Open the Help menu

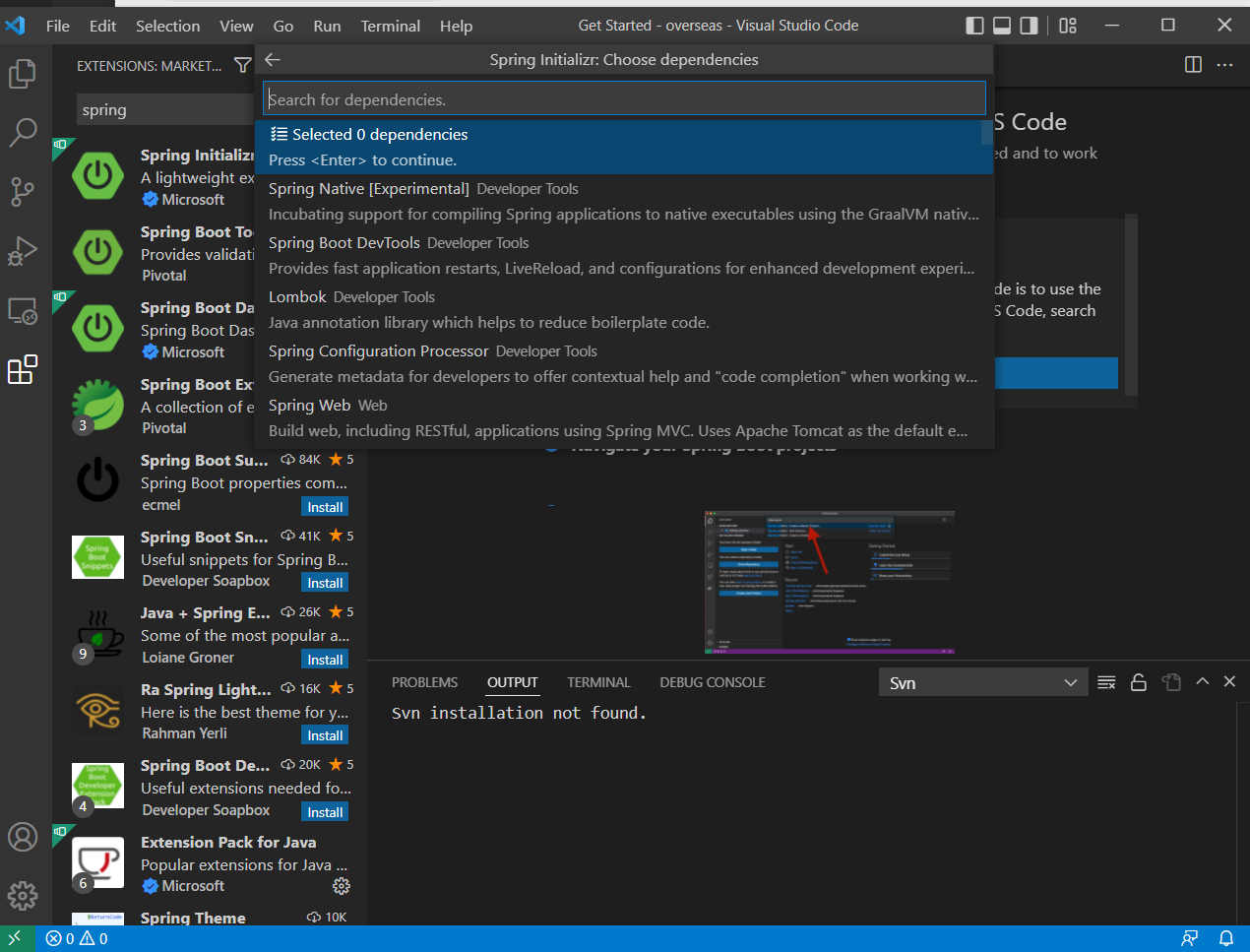456,26
